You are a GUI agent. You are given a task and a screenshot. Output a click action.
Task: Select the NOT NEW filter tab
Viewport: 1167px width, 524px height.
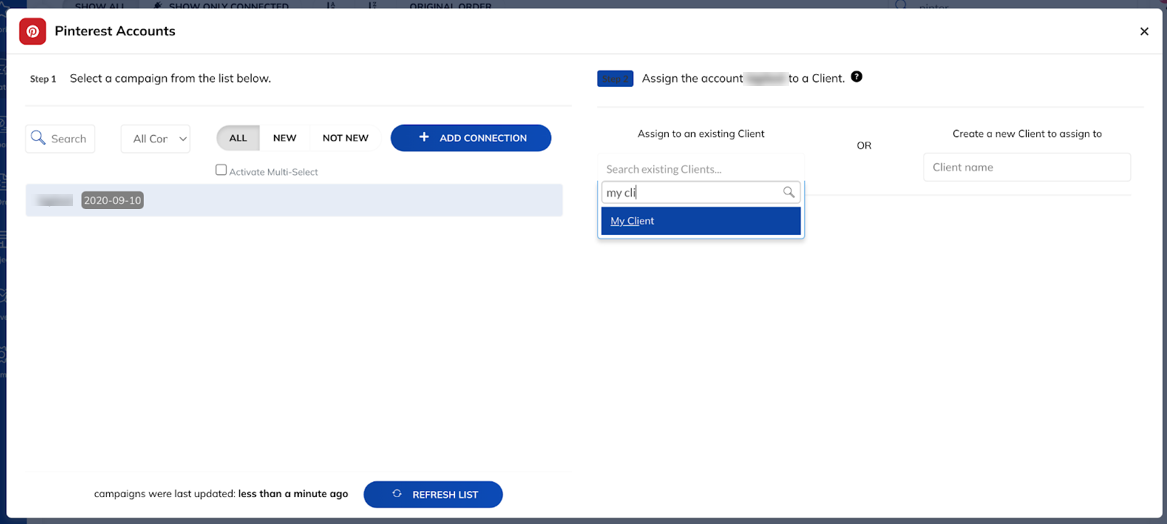tap(345, 138)
